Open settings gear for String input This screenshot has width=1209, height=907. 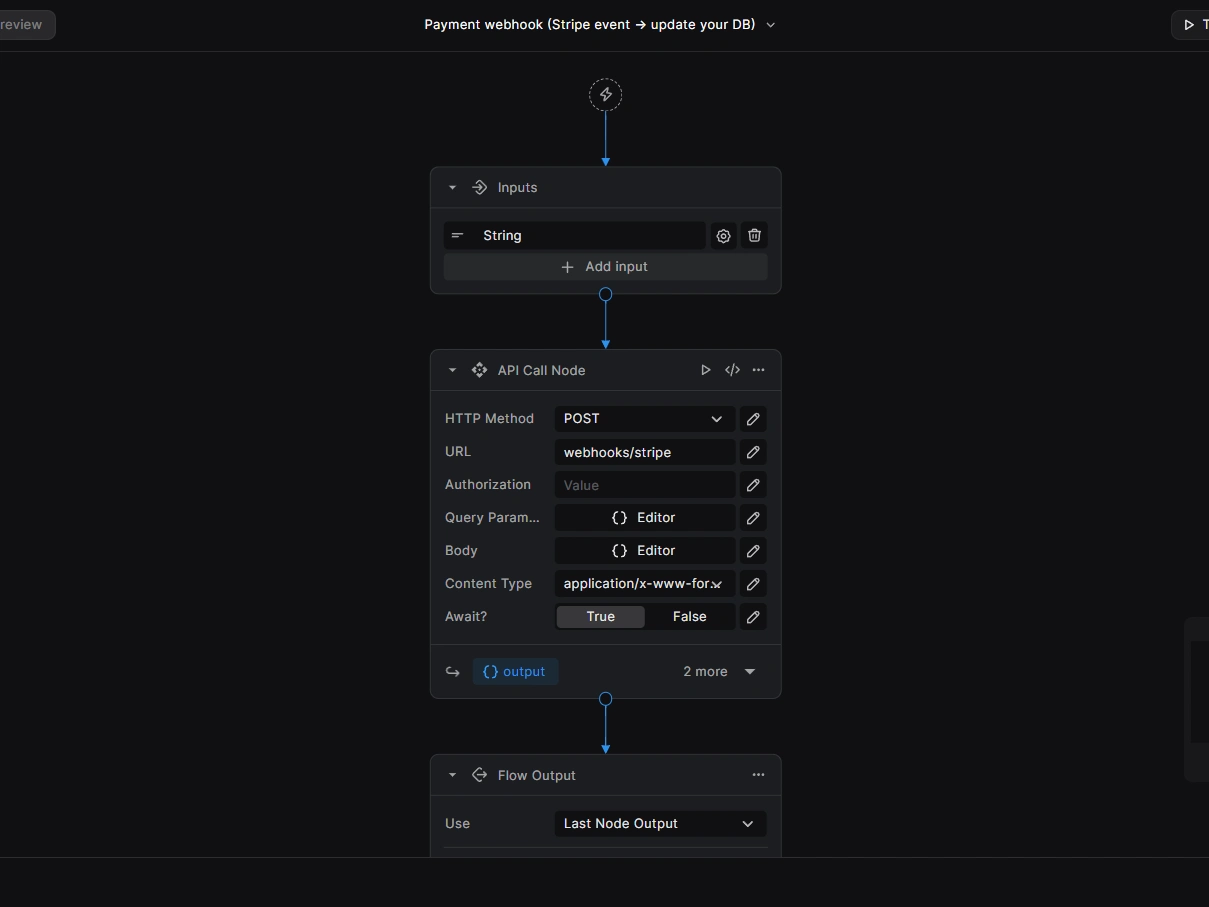[x=723, y=236]
